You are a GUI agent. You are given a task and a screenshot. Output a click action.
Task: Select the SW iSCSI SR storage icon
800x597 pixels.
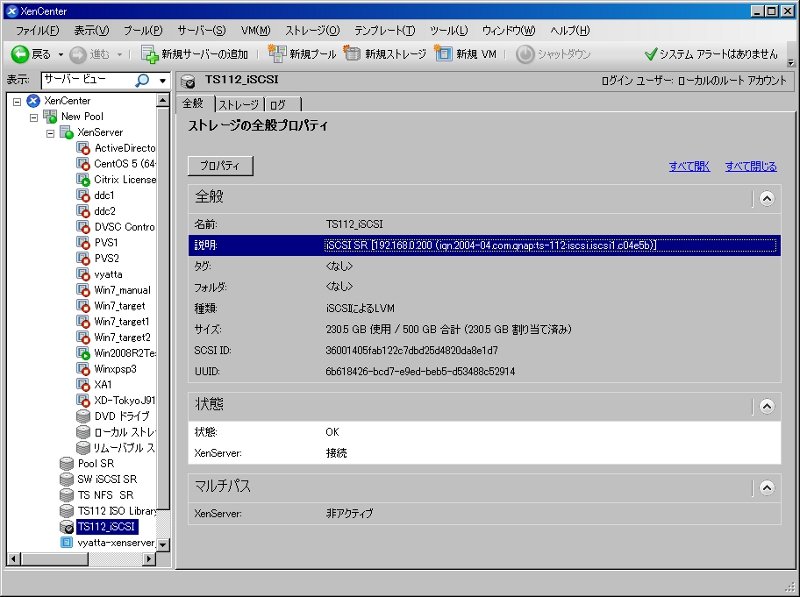point(67,480)
